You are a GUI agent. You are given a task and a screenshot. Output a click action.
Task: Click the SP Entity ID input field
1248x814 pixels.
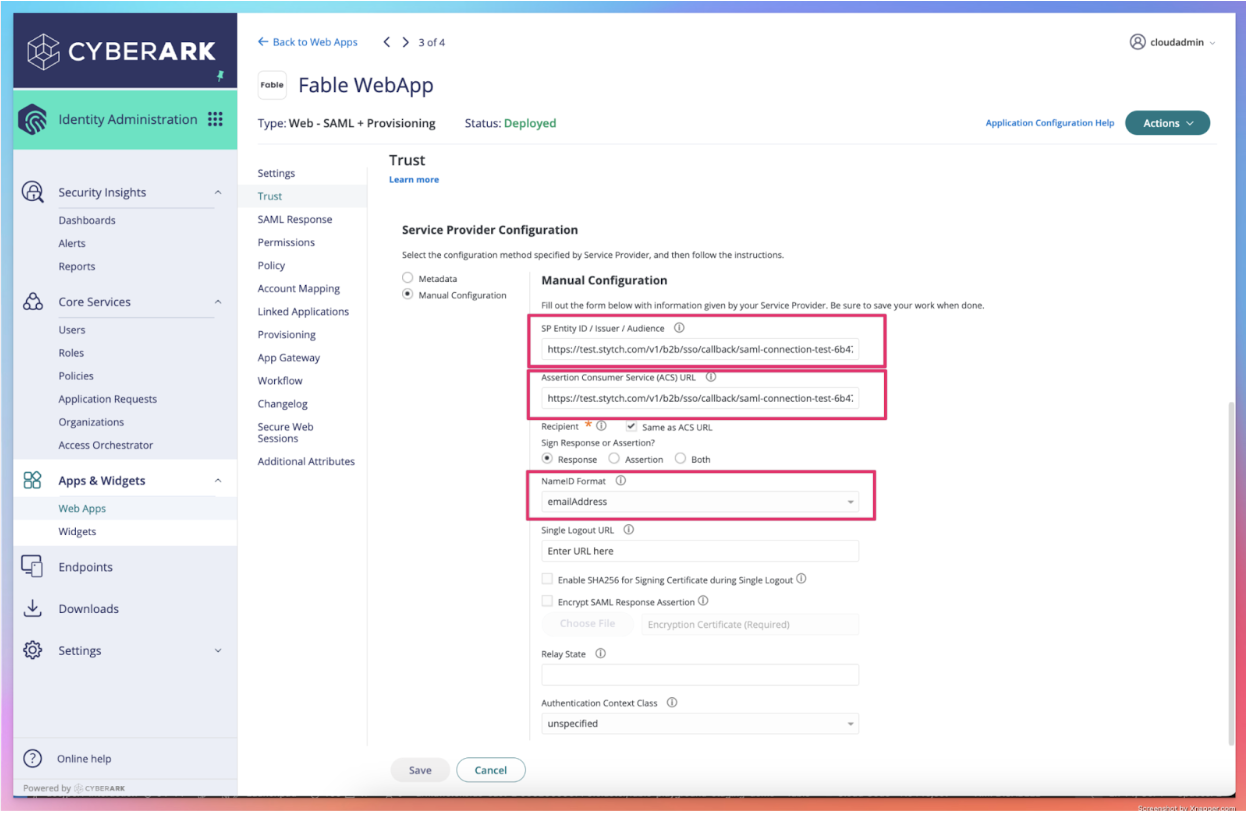[700, 351]
